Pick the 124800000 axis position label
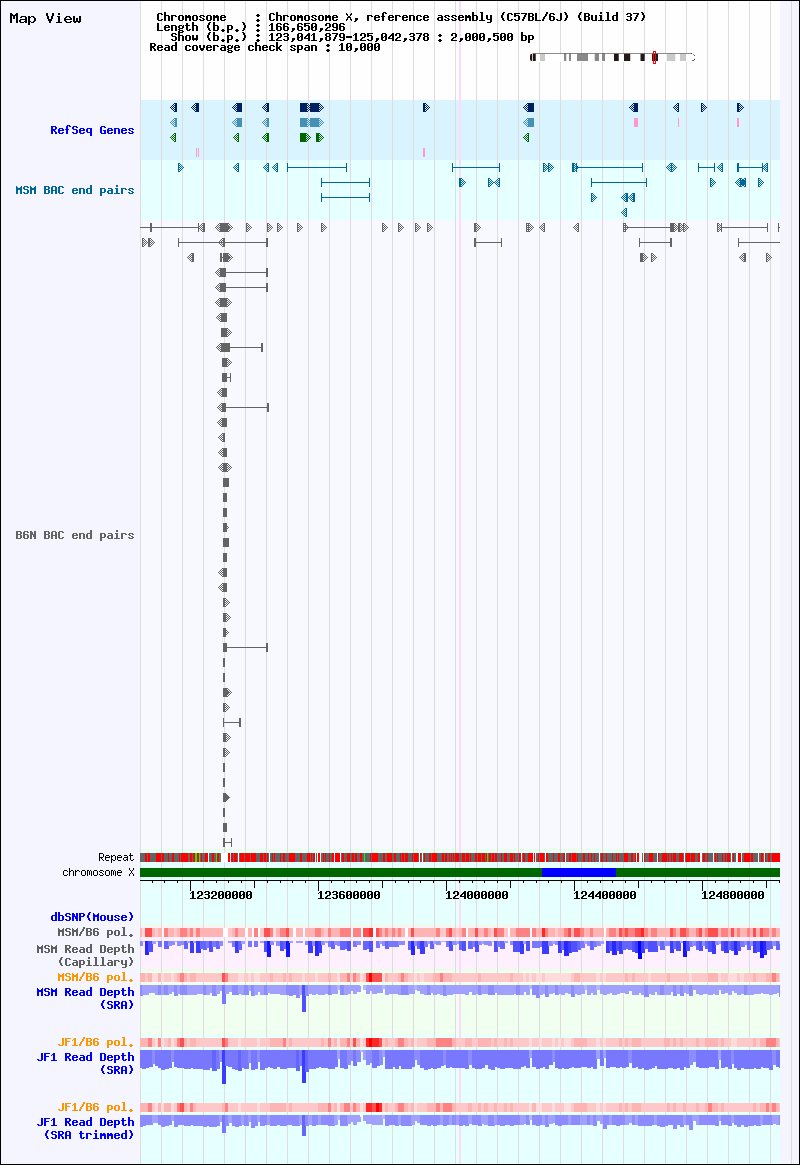 pyautogui.click(x=732, y=895)
